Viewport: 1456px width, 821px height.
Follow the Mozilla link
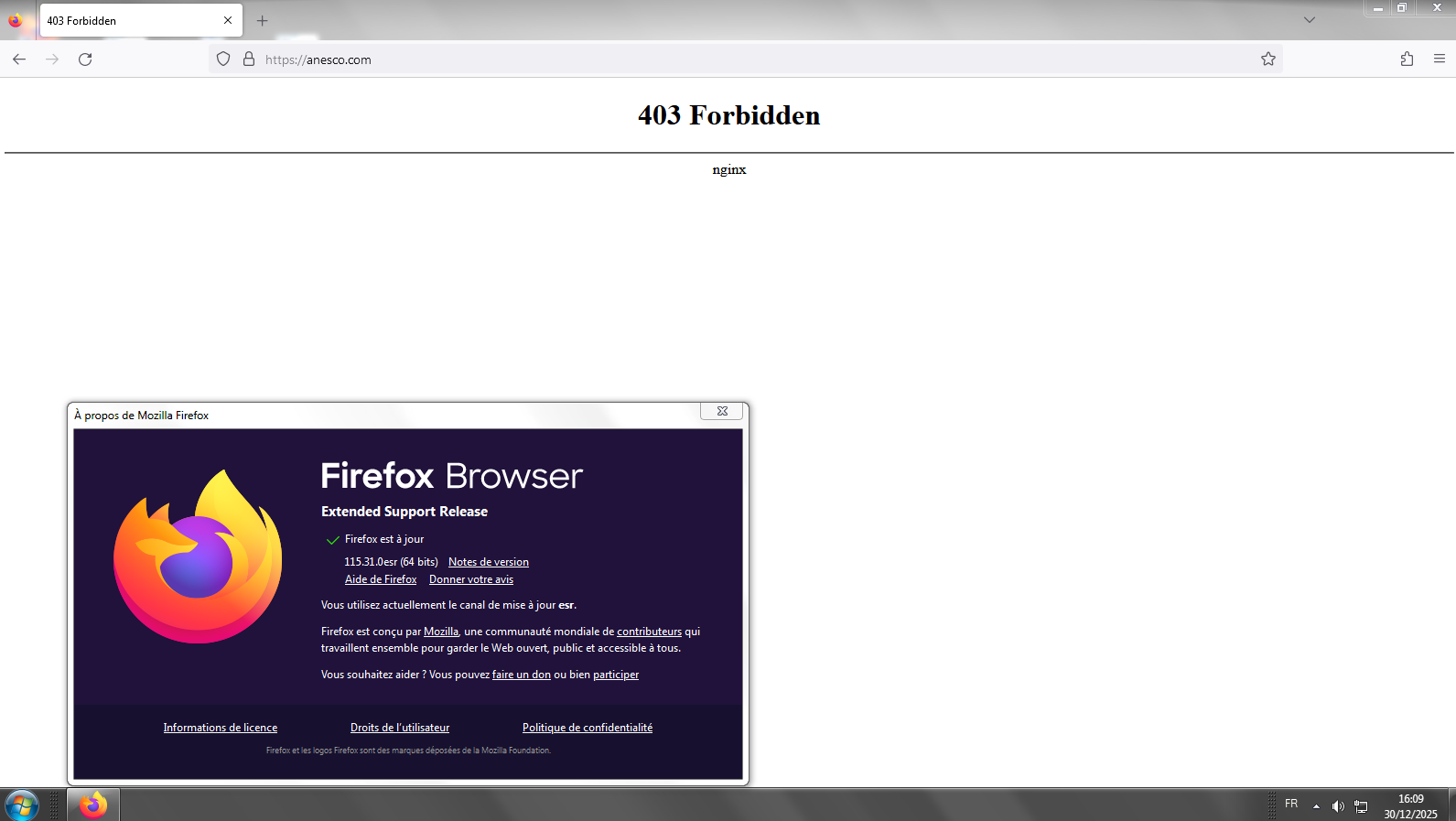pos(441,632)
